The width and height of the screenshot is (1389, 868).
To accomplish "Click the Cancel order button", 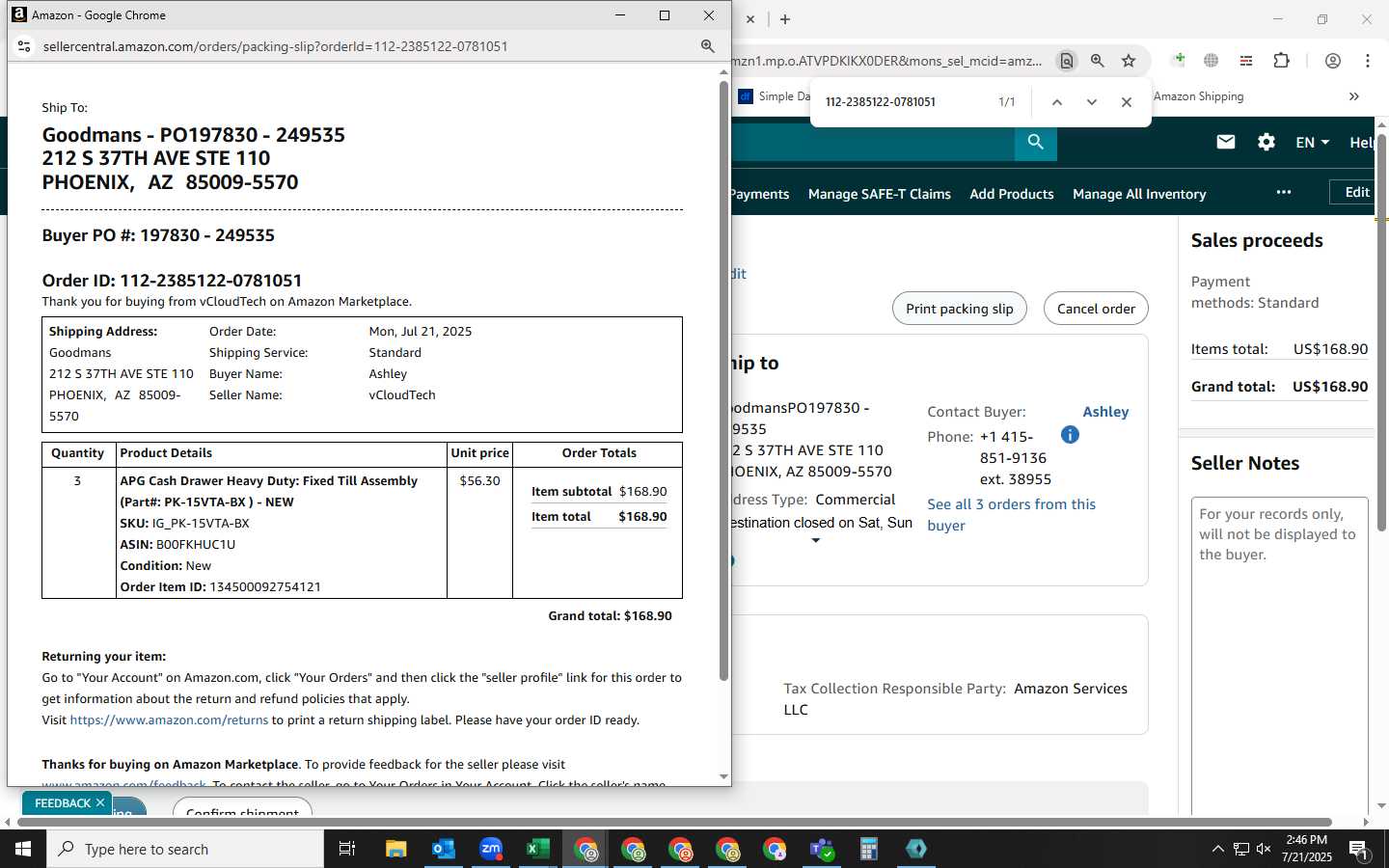I will pyautogui.click(x=1096, y=309).
